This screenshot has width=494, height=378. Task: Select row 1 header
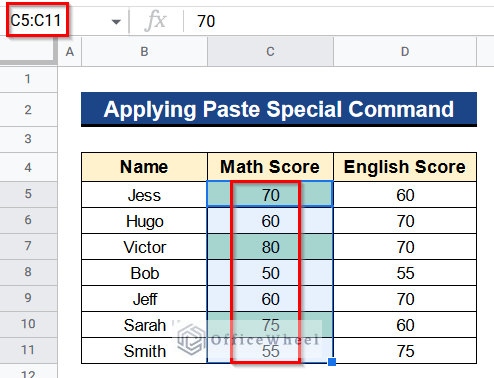tap(28, 79)
